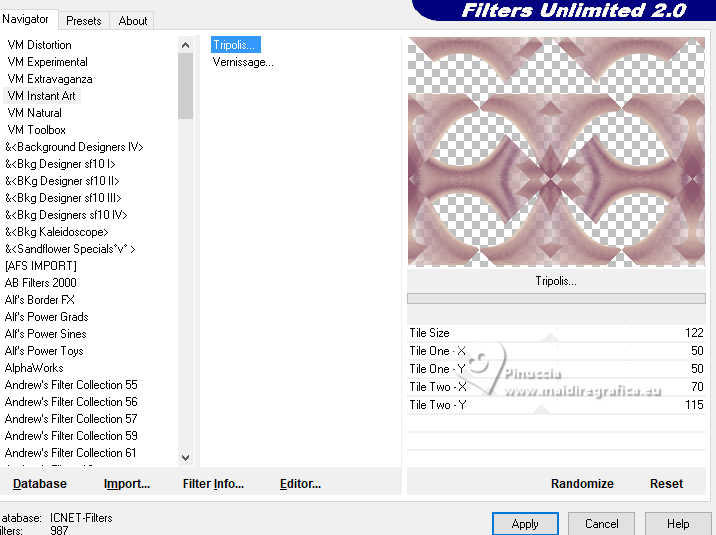The height and width of the screenshot is (535, 716).
Task: Select &<Bkg Designer sf10 I> category
Action: pos(60,164)
